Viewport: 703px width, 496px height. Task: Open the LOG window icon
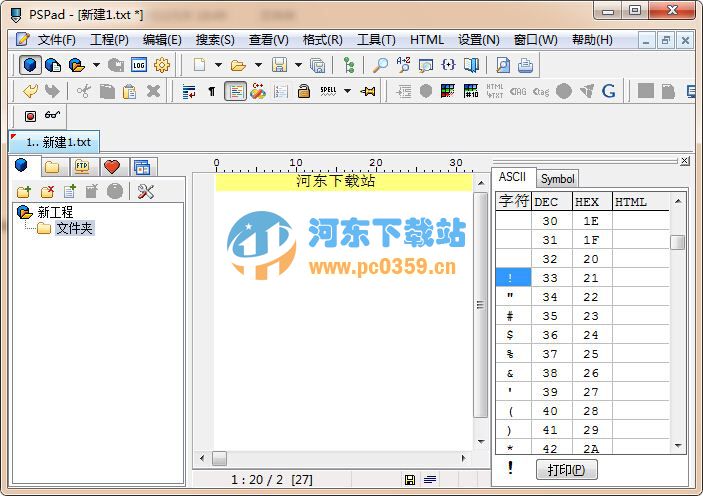[139, 65]
